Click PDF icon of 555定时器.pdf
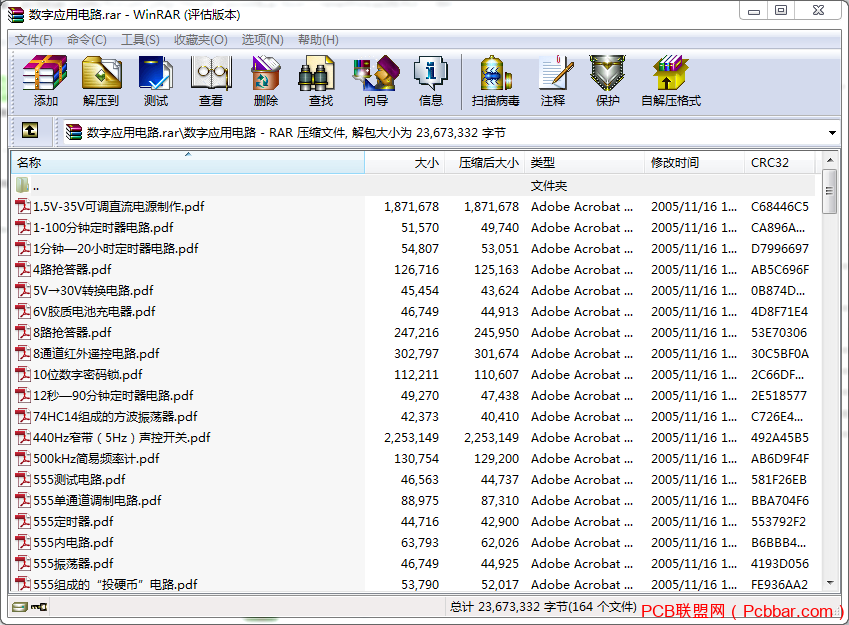This screenshot has height=625, width=849. [x=23, y=521]
